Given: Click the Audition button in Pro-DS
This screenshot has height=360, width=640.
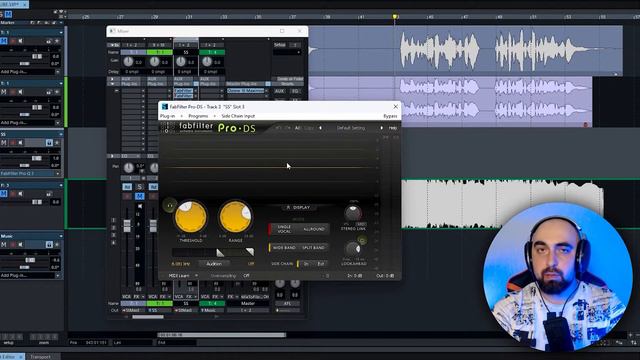Looking at the screenshot, I should click(214, 264).
